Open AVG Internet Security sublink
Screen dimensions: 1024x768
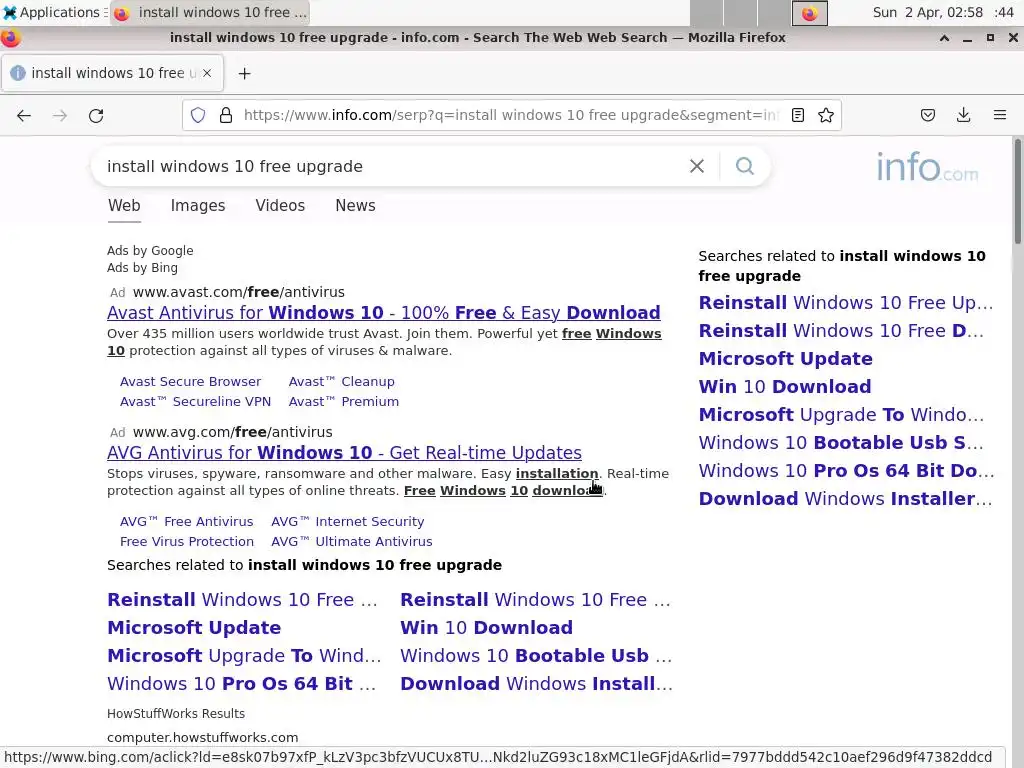pos(347,522)
